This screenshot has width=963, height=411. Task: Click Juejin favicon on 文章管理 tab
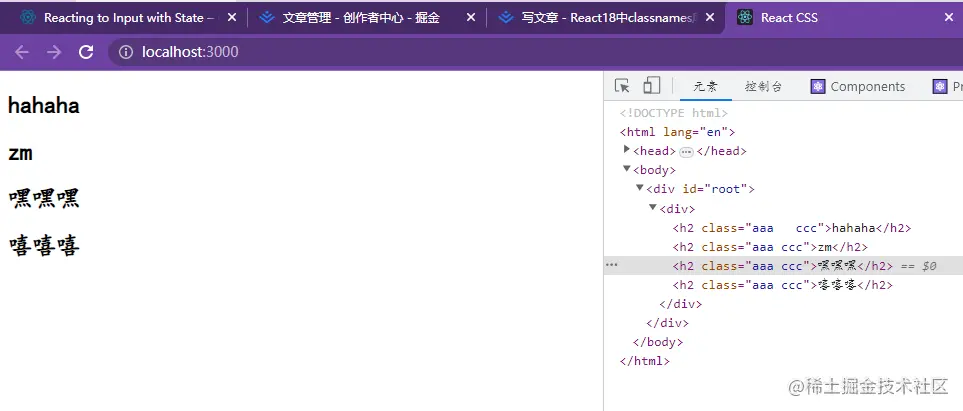(267, 18)
